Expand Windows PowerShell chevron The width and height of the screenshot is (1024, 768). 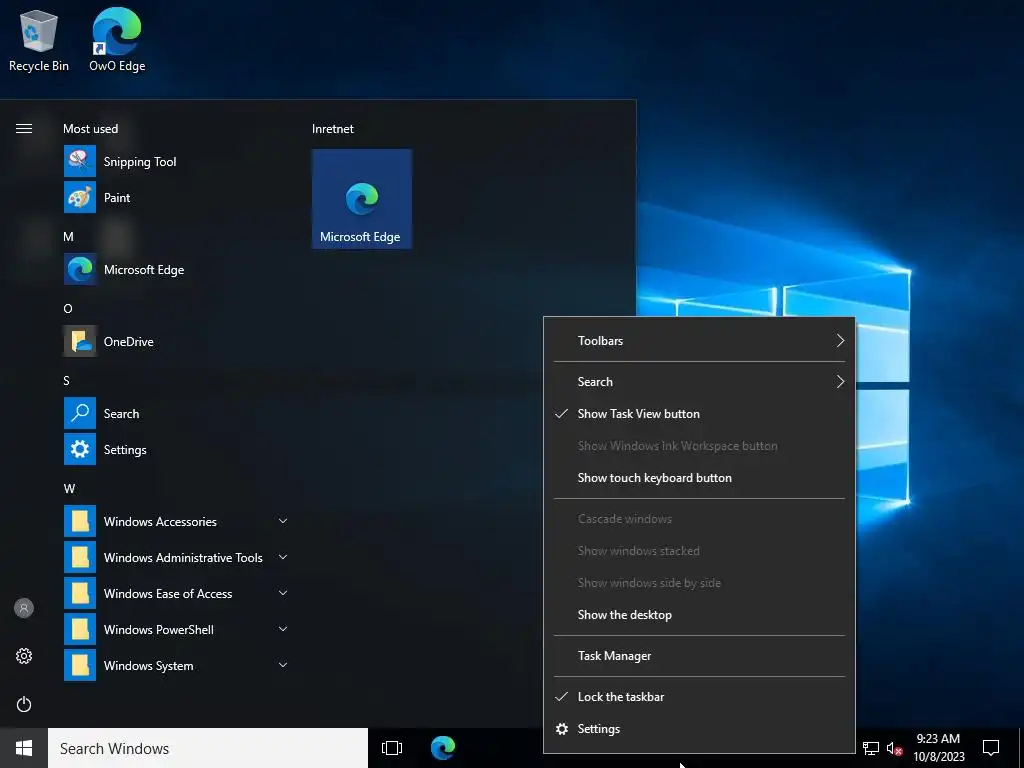coord(283,628)
